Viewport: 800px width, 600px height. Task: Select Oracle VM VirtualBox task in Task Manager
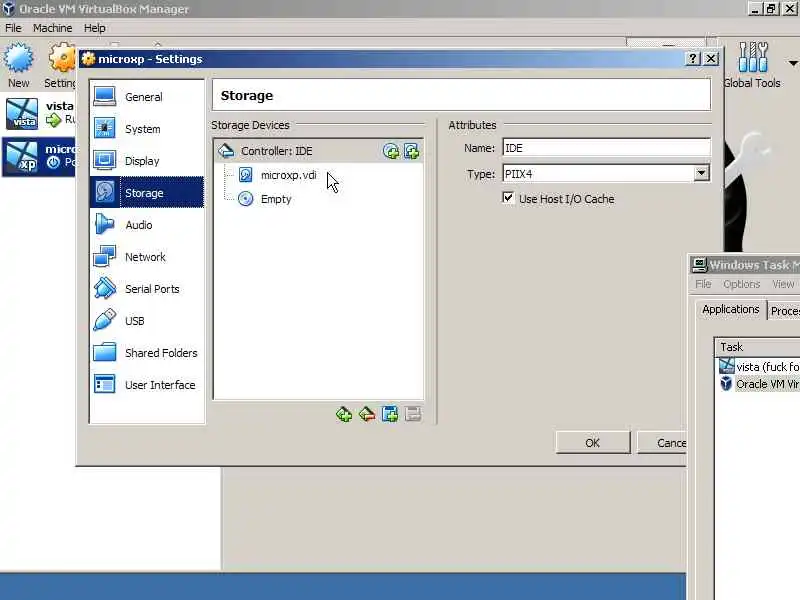click(759, 384)
